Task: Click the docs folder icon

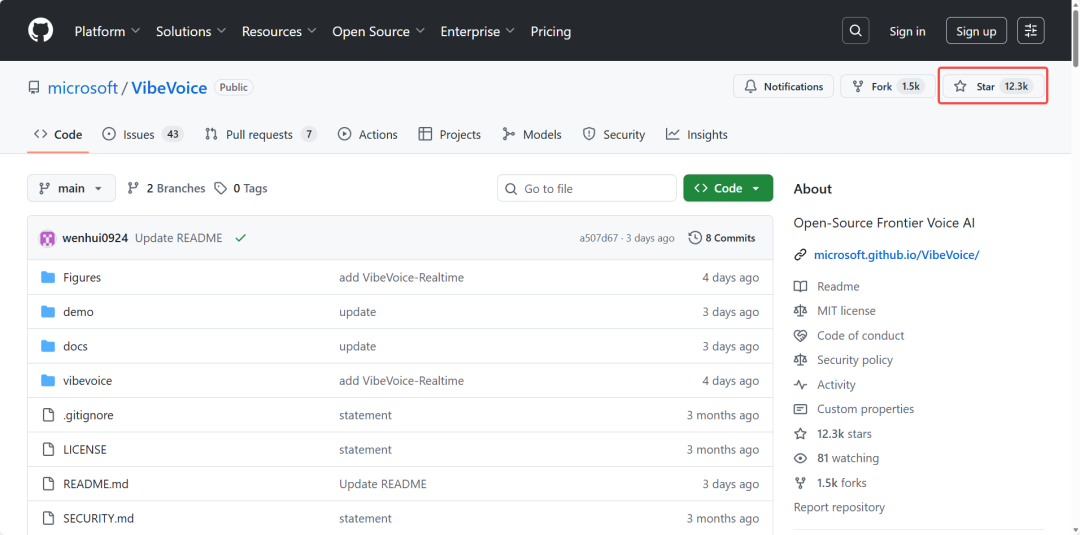Action: point(48,346)
